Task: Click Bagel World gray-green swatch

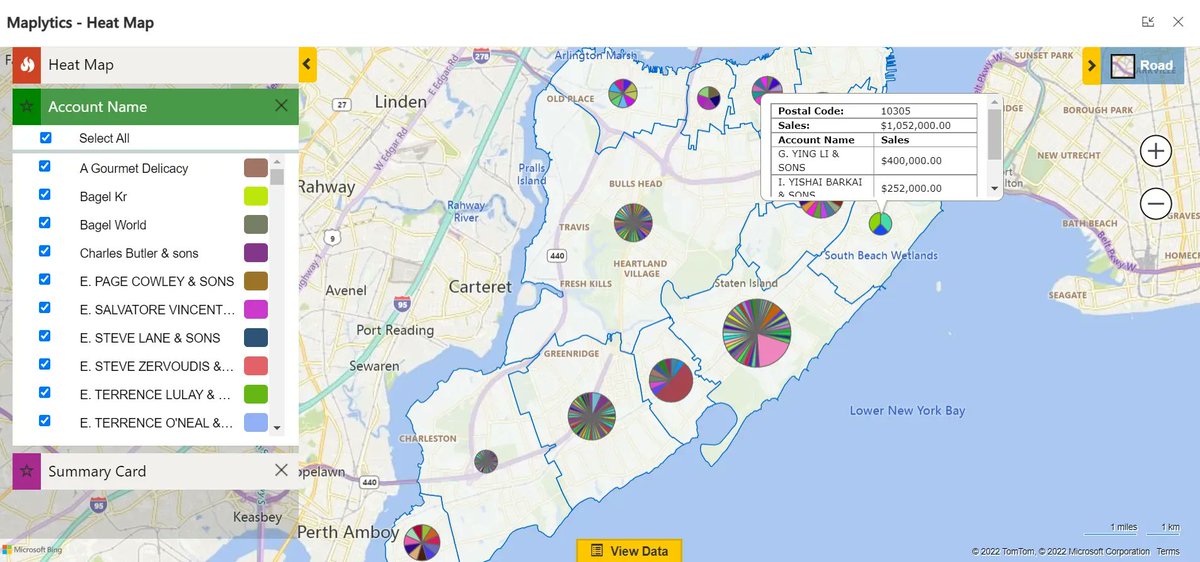Action: tap(256, 224)
